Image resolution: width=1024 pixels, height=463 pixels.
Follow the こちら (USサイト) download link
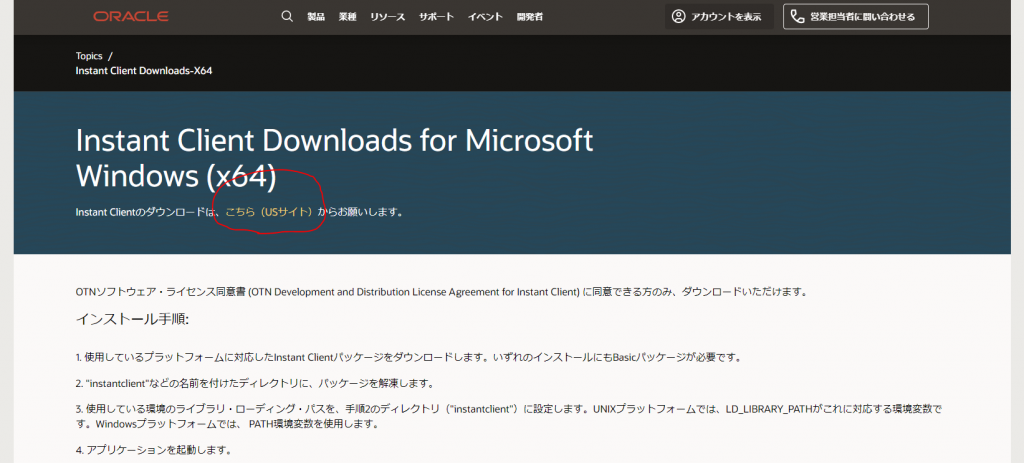click(x=269, y=212)
